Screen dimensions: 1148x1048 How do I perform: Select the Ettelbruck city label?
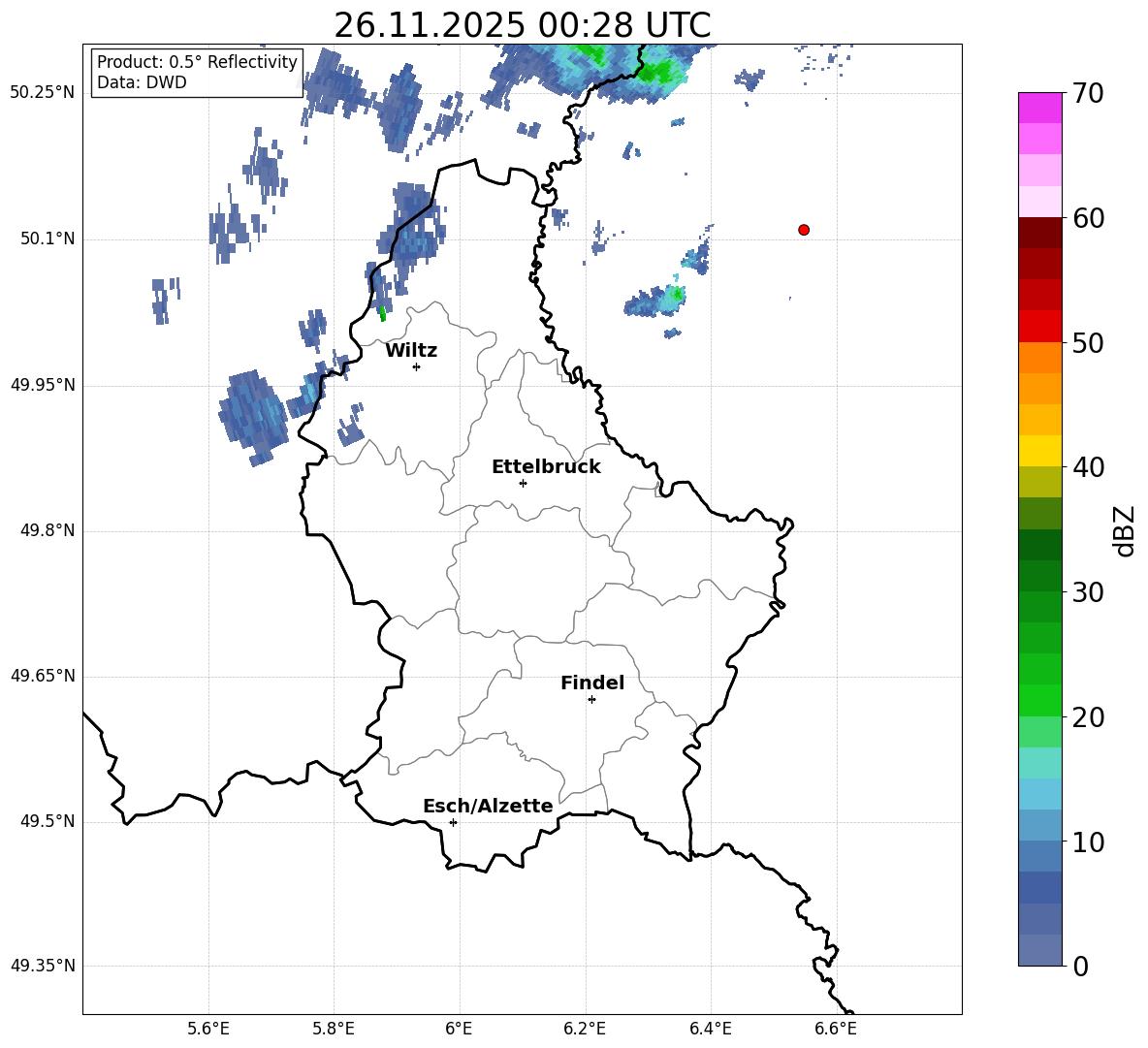pos(546,467)
